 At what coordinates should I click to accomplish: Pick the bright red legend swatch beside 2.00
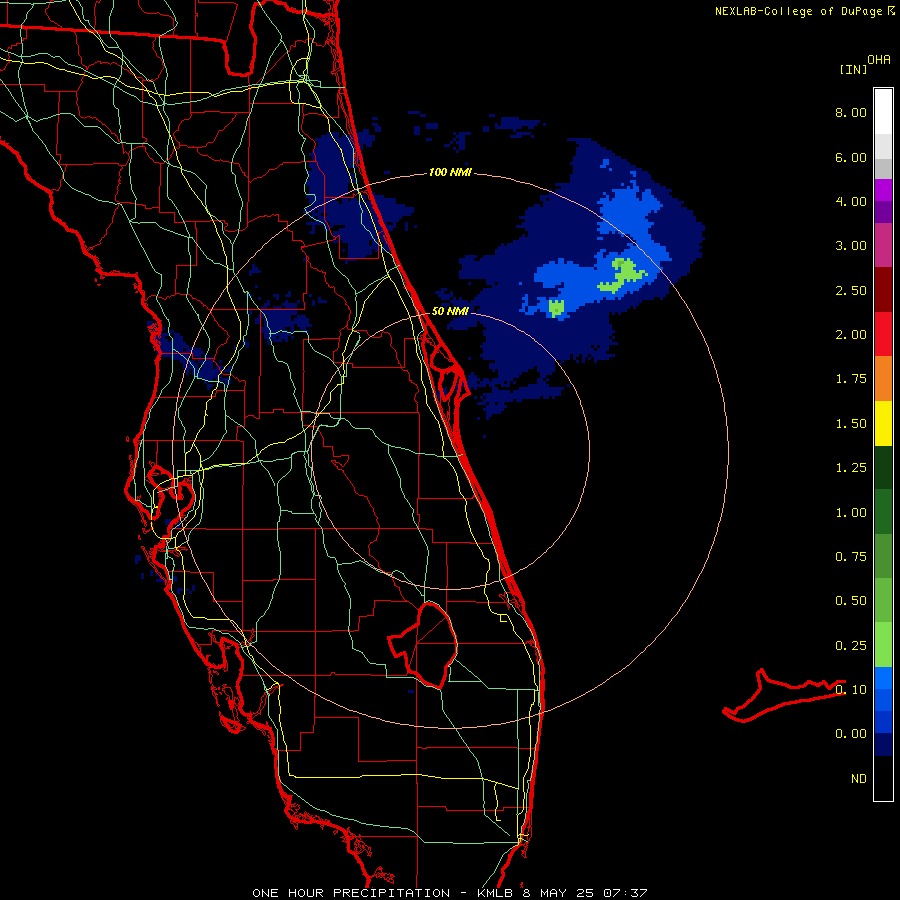coord(883,334)
